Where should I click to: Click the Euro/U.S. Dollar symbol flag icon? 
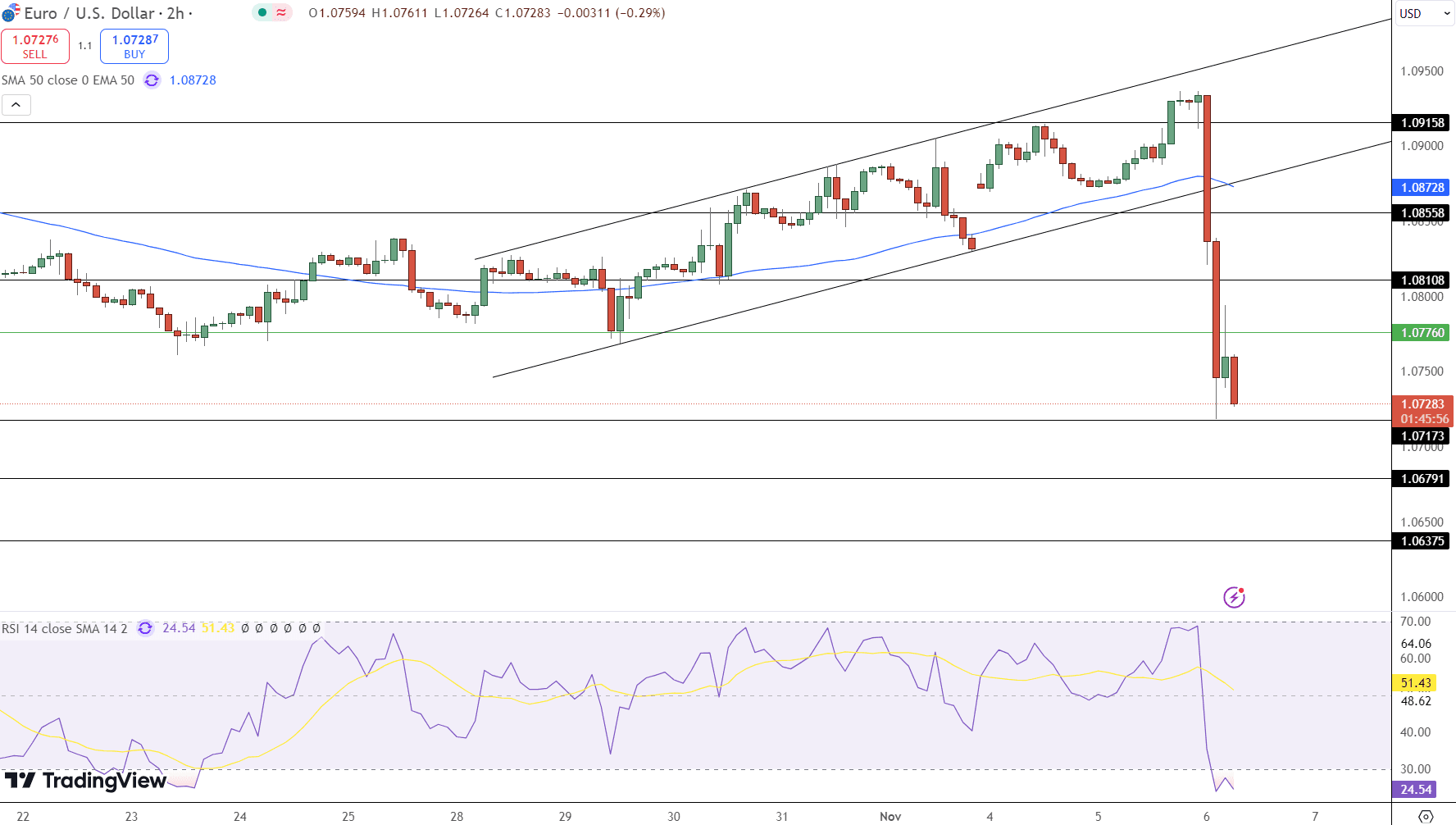[11, 13]
